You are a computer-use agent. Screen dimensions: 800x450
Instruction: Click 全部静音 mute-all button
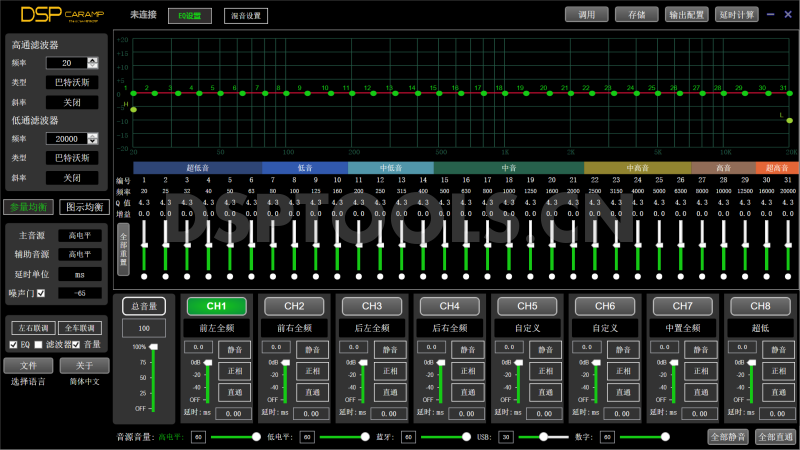[728, 437]
